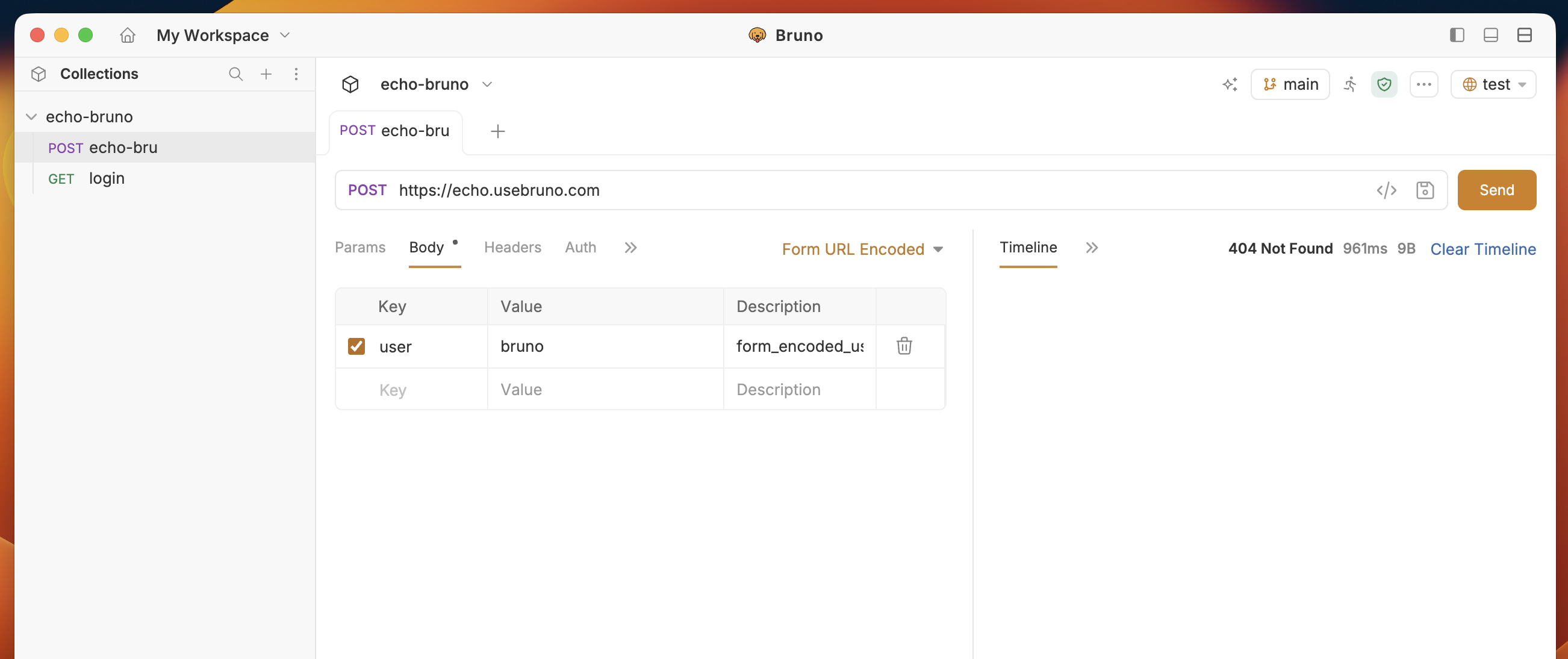Show more response tabs via double chevron
This screenshot has height=659, width=1568.
pos(1092,248)
